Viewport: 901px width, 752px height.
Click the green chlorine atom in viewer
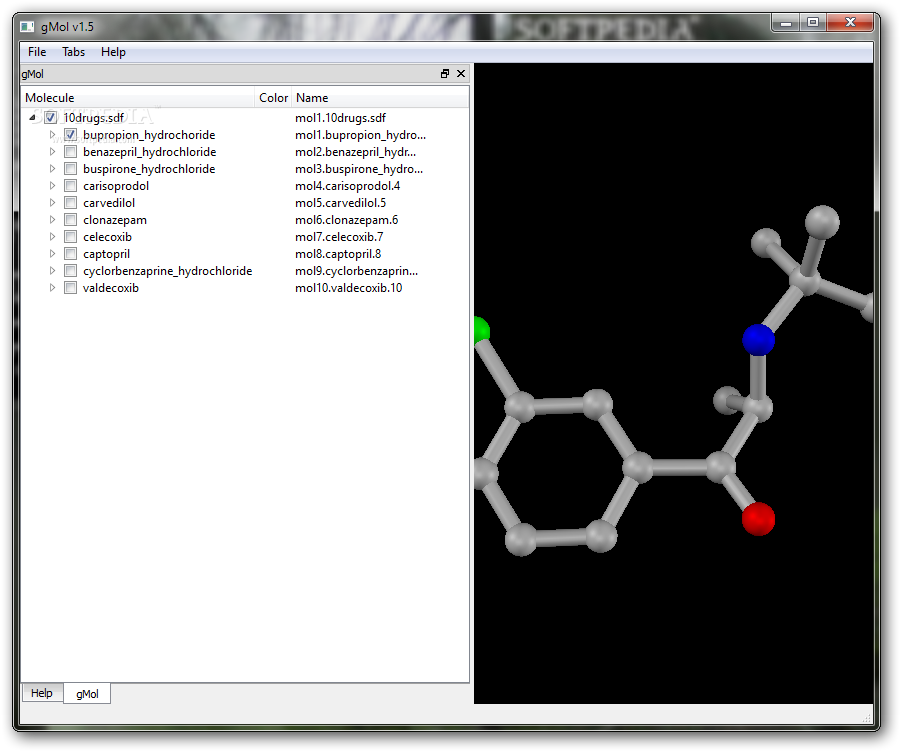click(482, 331)
